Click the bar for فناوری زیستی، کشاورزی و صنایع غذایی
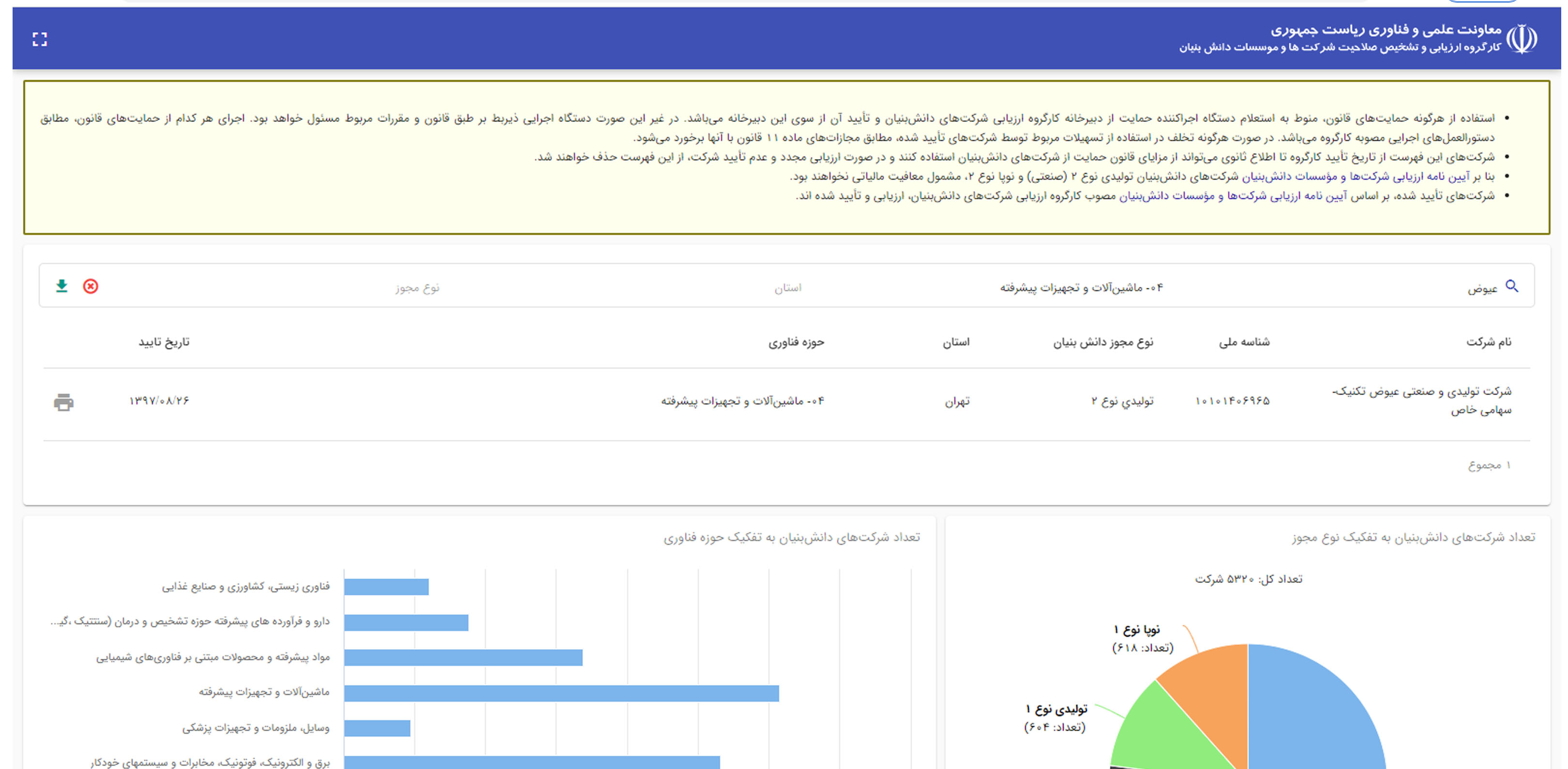Viewport: 1568px width, 769px height. coord(387,587)
